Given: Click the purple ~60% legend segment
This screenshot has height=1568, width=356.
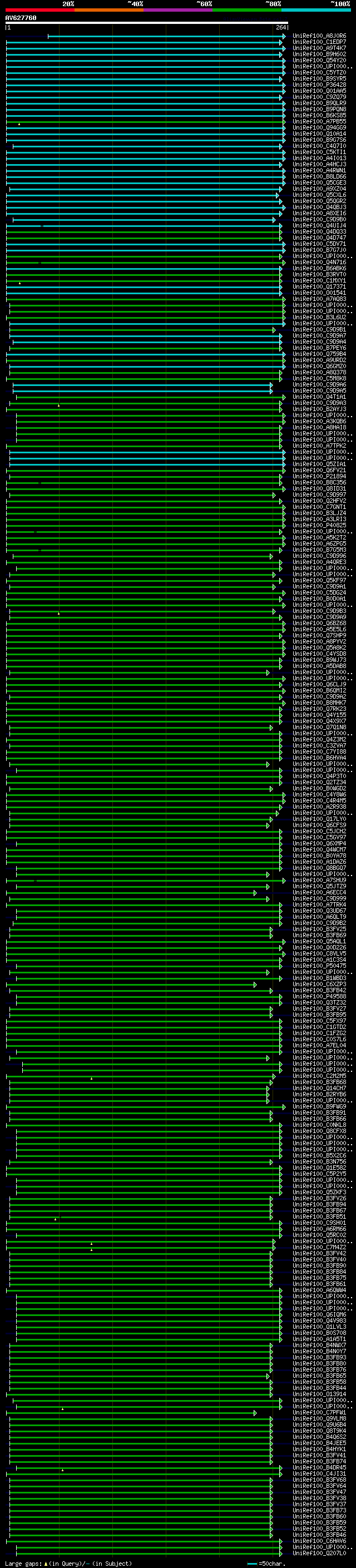Looking at the screenshot, I should click(179, 10).
